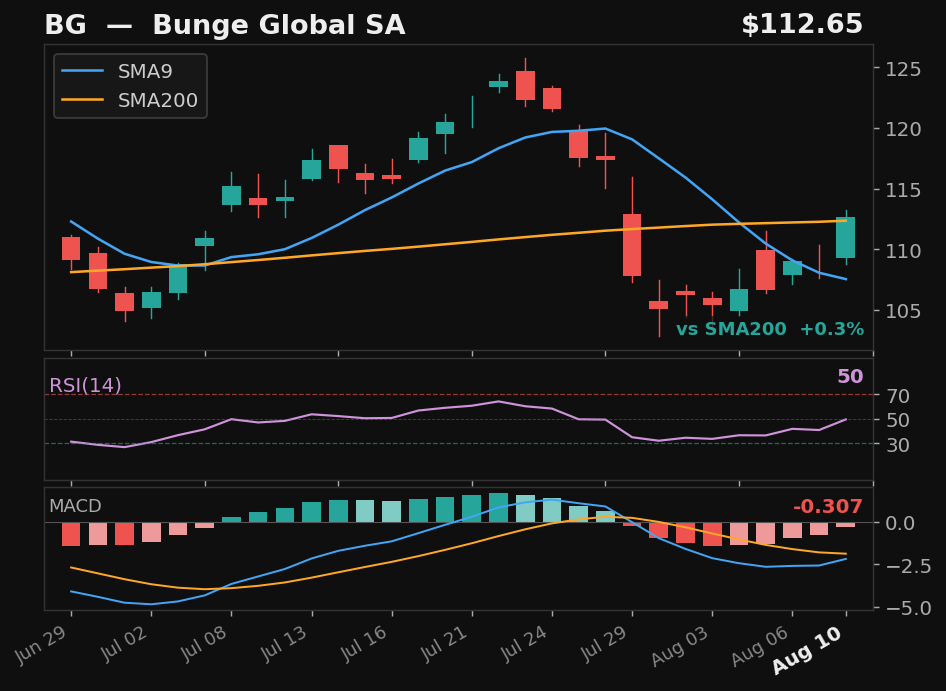Click the 125 price axis label
This screenshot has width=946, height=691.
(x=903, y=69)
